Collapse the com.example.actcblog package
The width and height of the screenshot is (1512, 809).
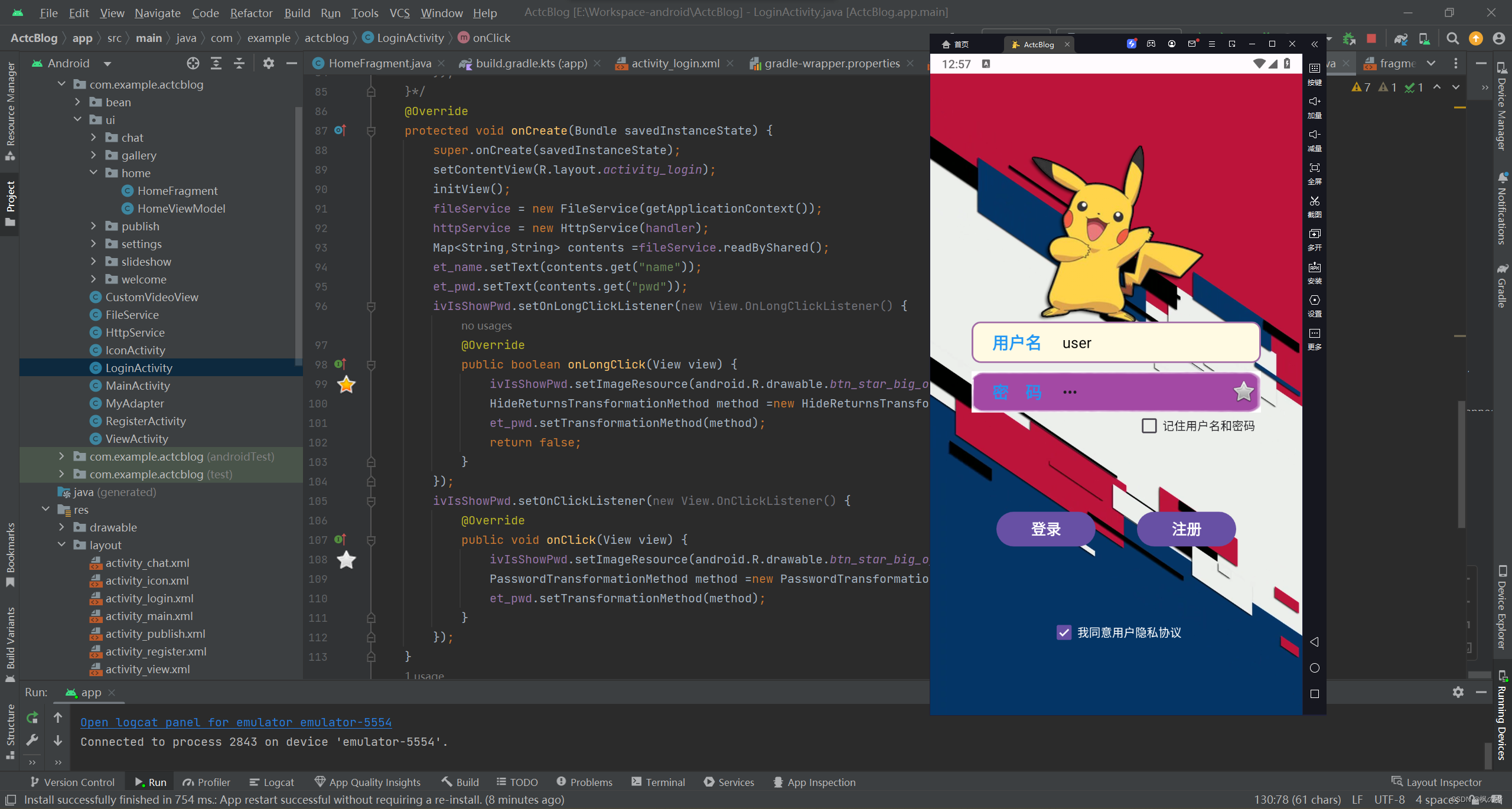[x=61, y=84]
